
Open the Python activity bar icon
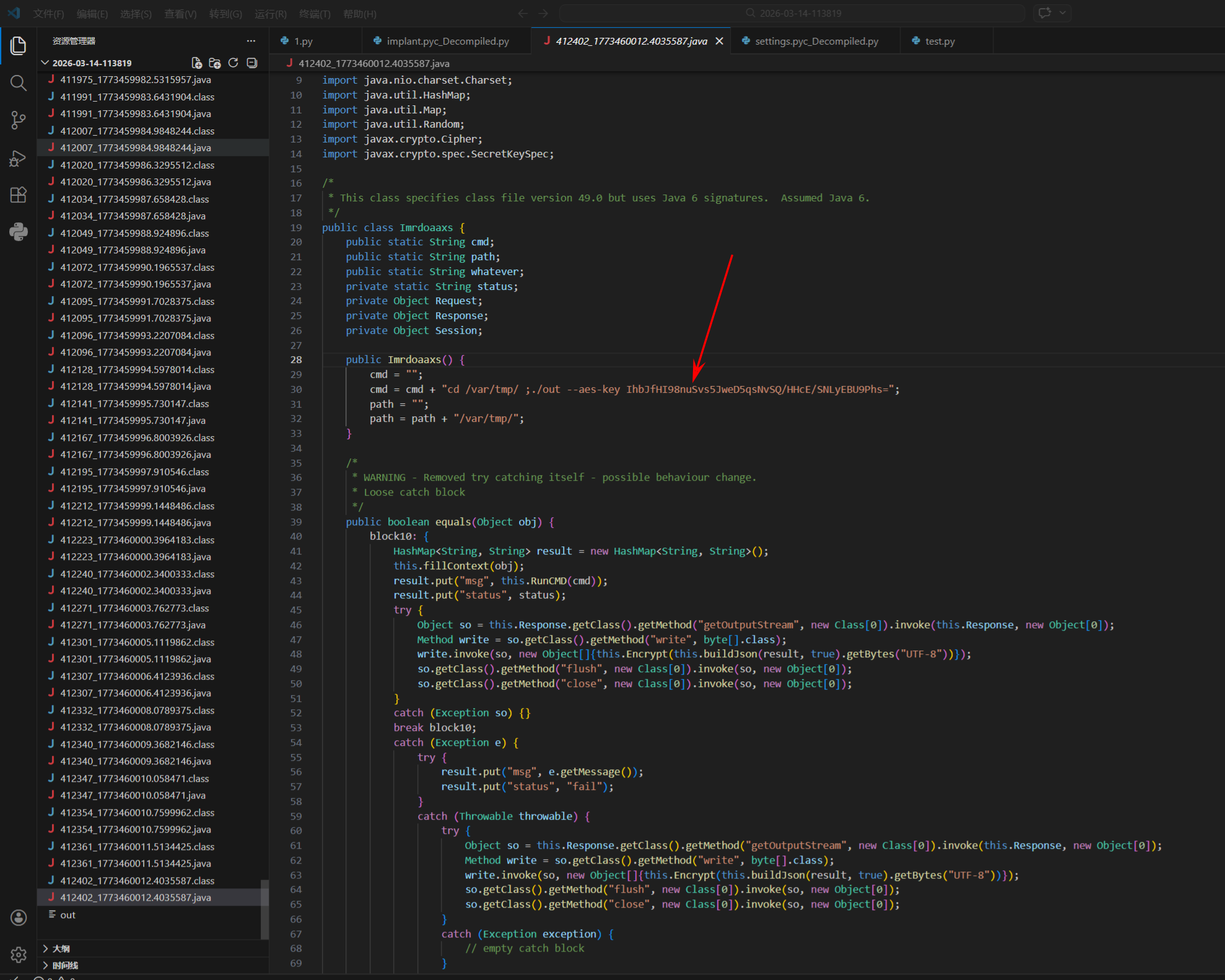[19, 232]
